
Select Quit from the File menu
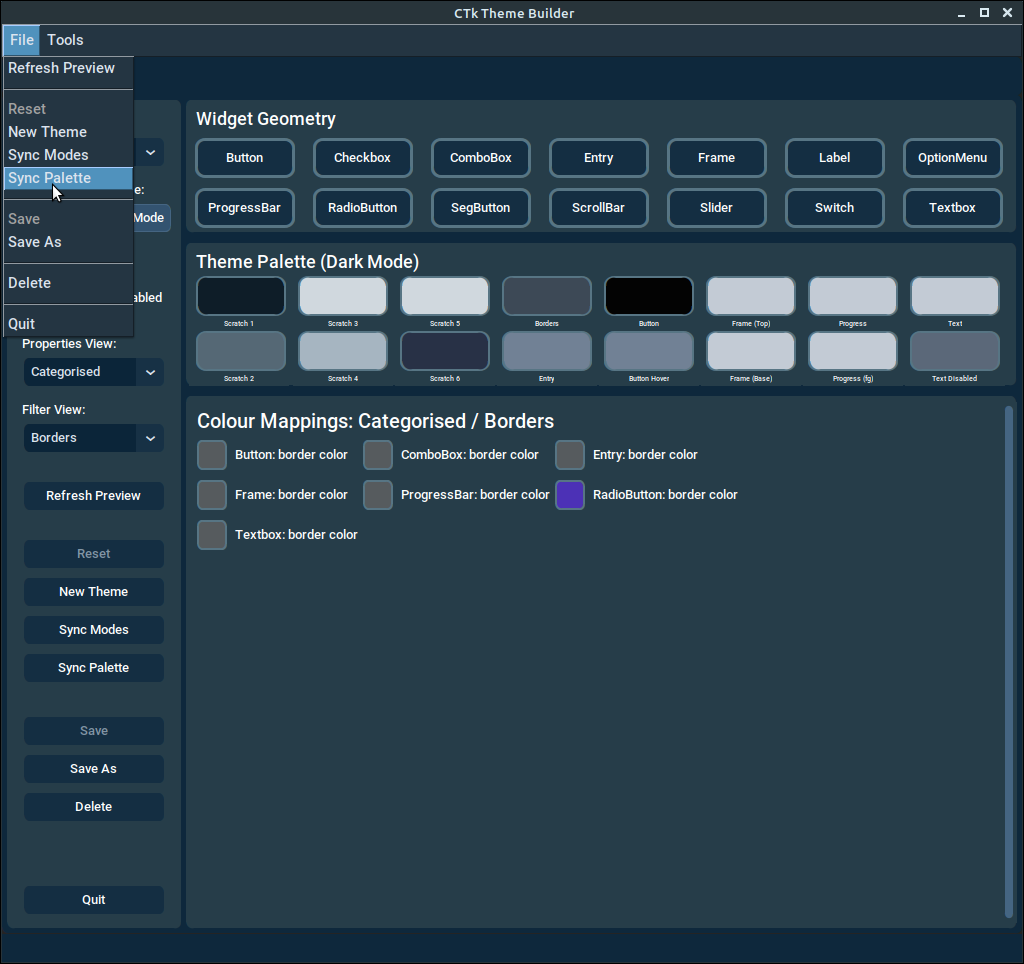point(69,324)
